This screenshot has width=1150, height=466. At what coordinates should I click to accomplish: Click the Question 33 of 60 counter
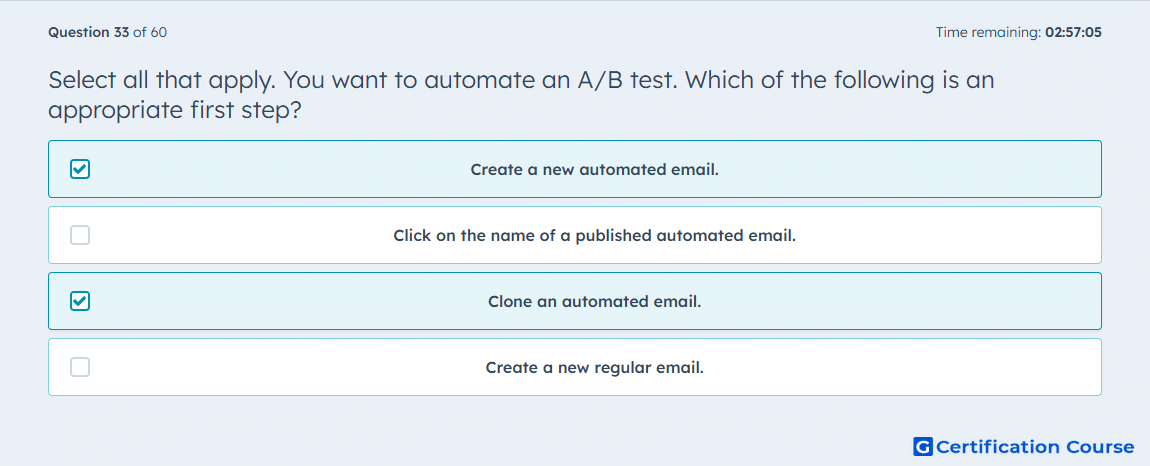click(x=108, y=32)
